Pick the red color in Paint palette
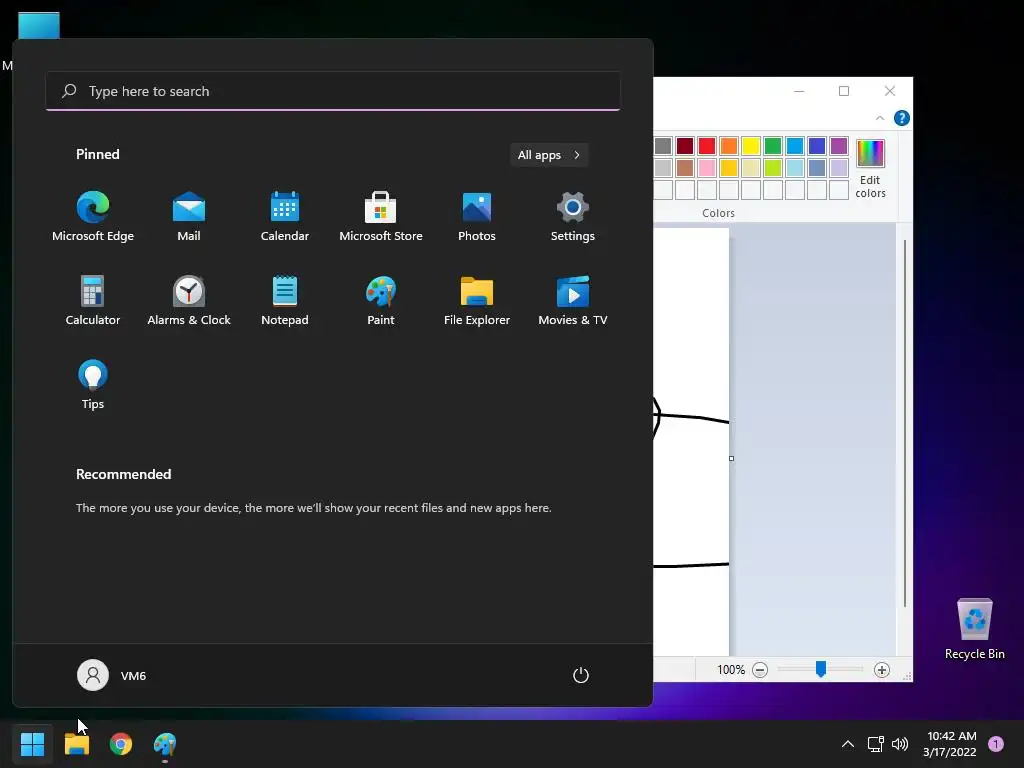 click(707, 146)
